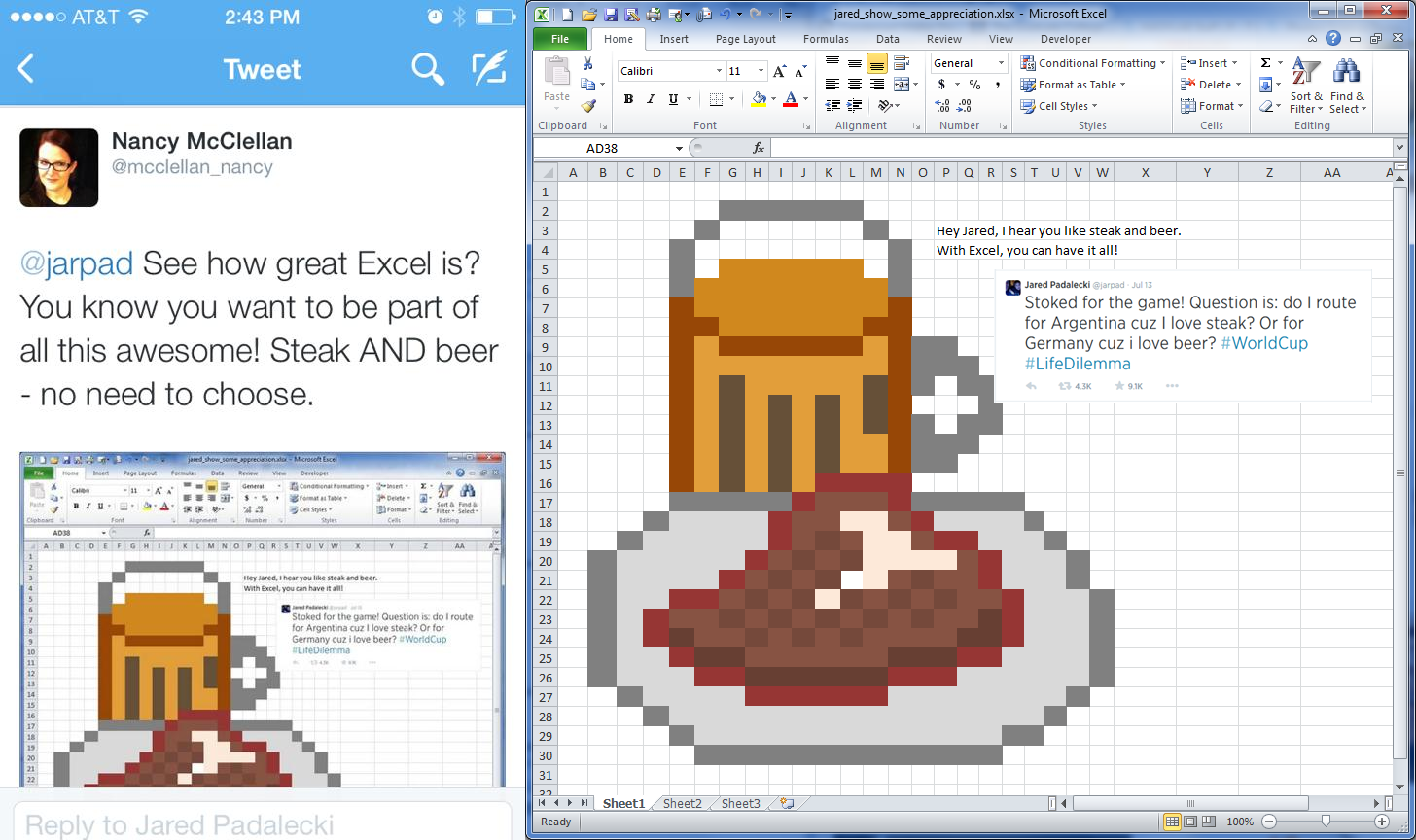The image size is (1416, 840).
Task: Switch to the Formulas ribbon tab
Action: pos(826,39)
